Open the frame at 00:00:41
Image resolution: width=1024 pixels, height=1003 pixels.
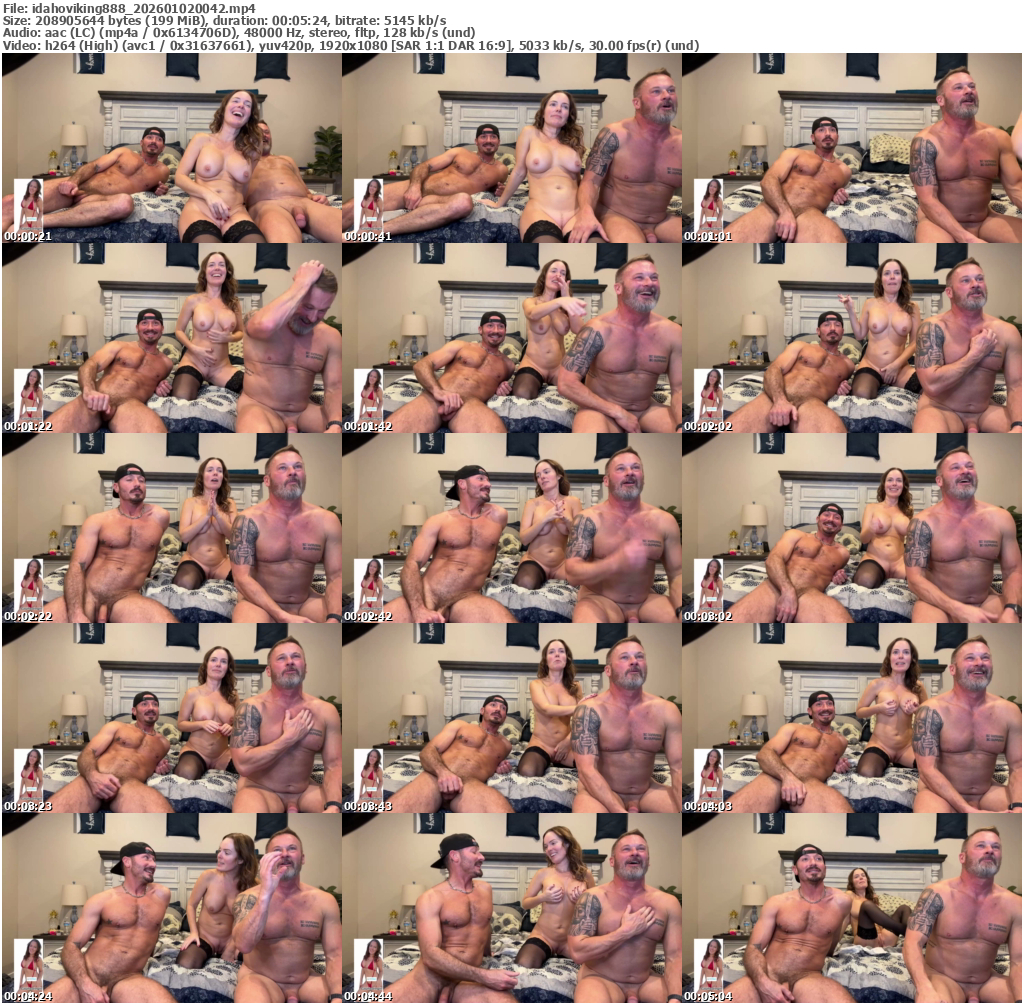(512, 148)
